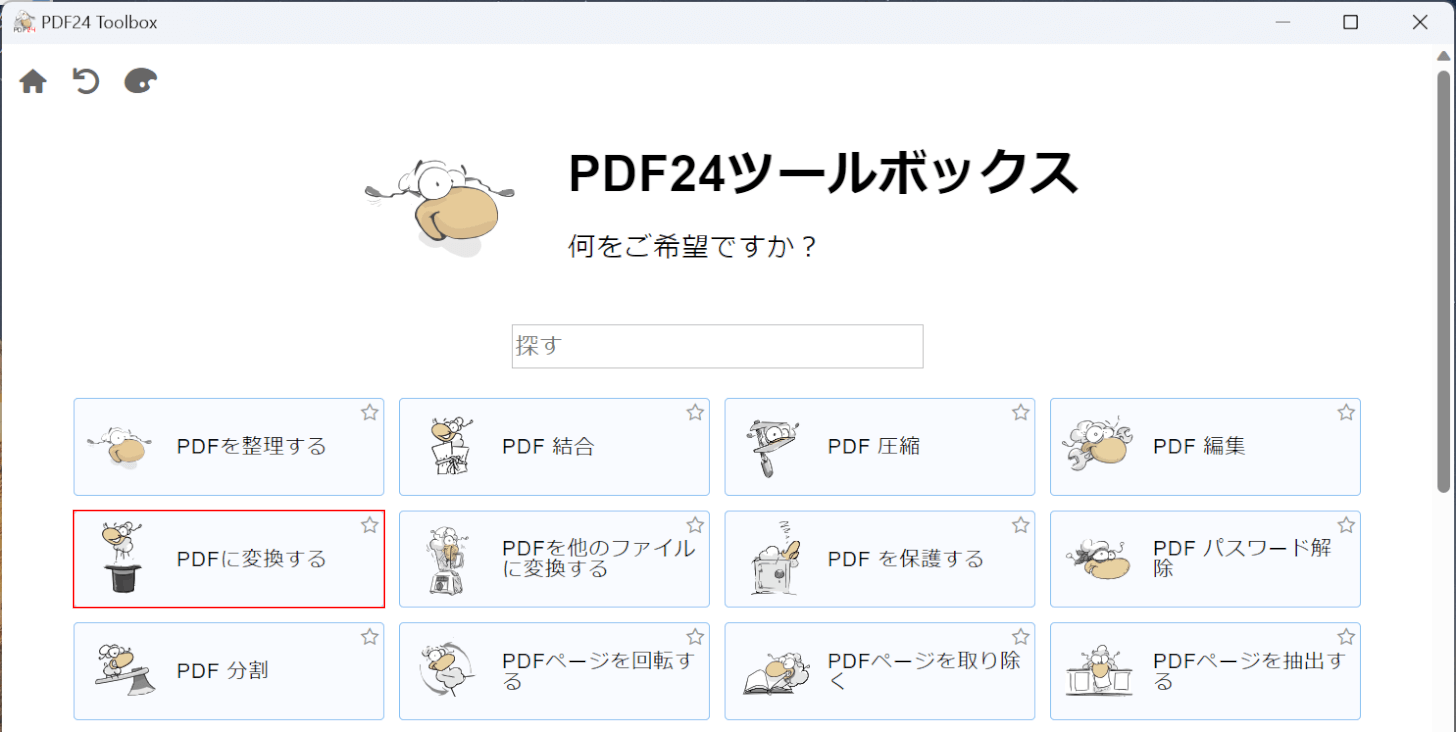Image resolution: width=1456 pixels, height=732 pixels.
Task: Open the theme palette icon
Action: pos(140,81)
